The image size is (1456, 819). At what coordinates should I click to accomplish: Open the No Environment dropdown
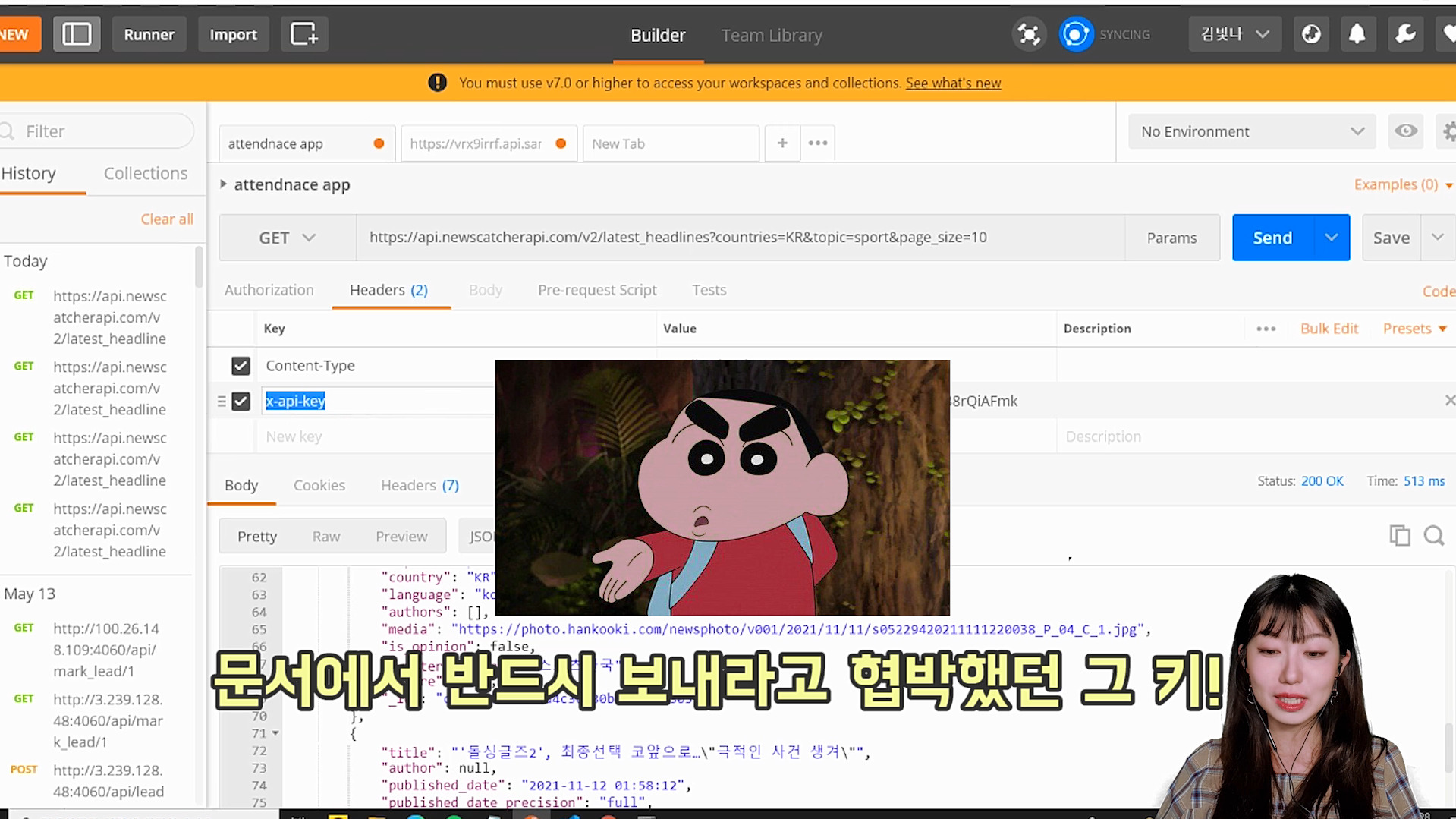pos(1251,131)
